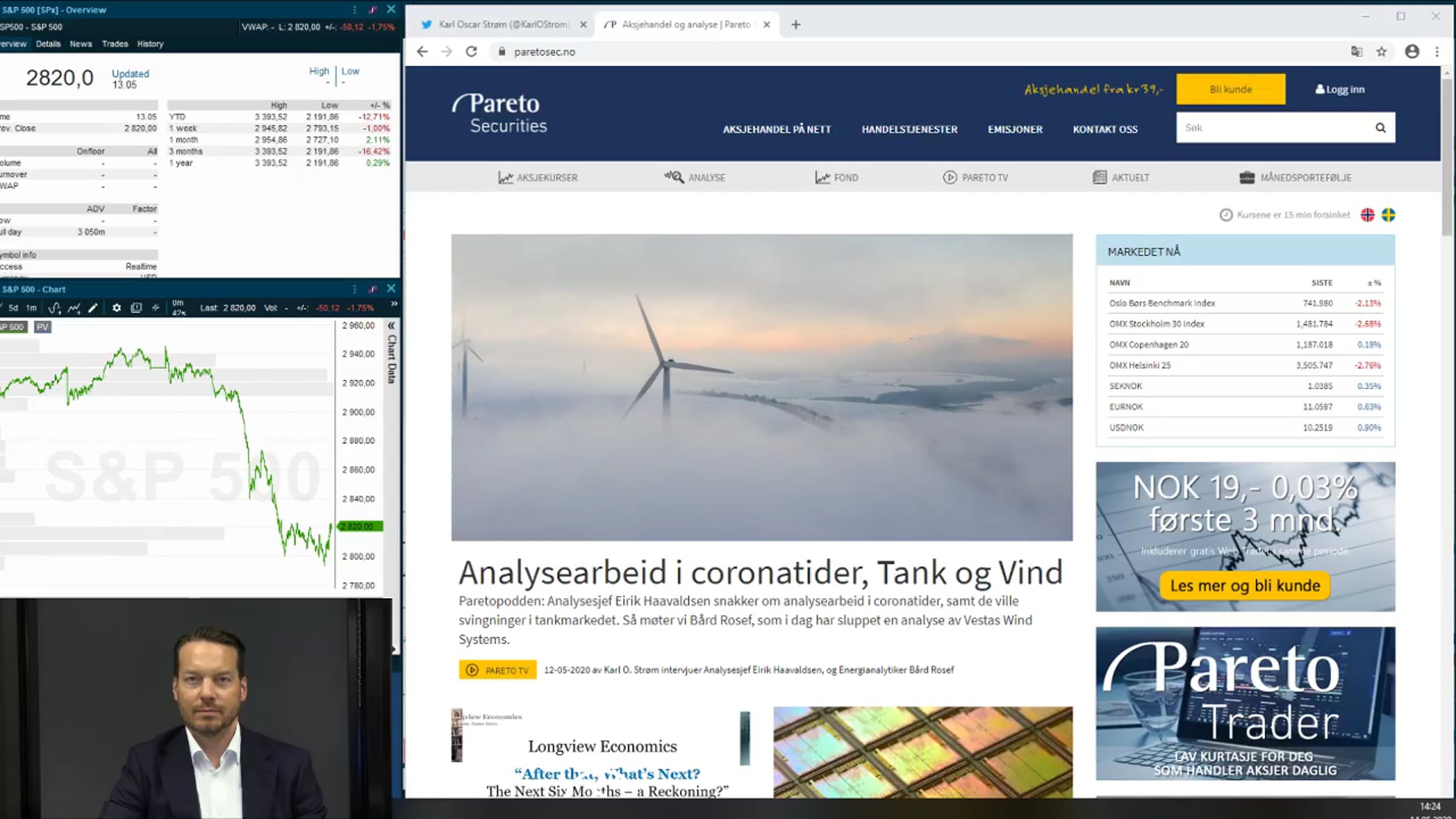Screen dimensions: 1456x819
Task: Click the link-color icon in the Overview panel header
Action: click(x=372, y=10)
